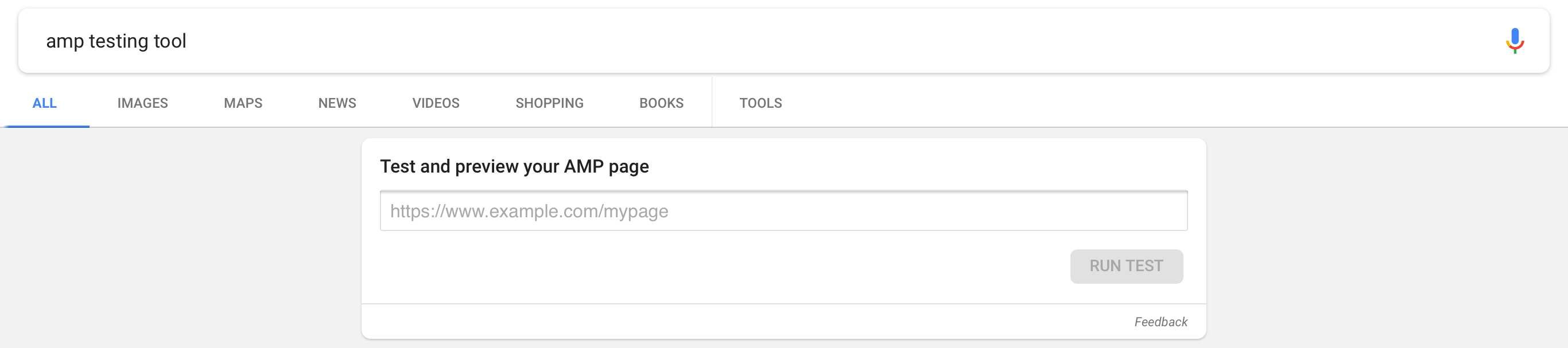Click gray background left of the AMP card
1568x348 pixels.
coord(183,237)
